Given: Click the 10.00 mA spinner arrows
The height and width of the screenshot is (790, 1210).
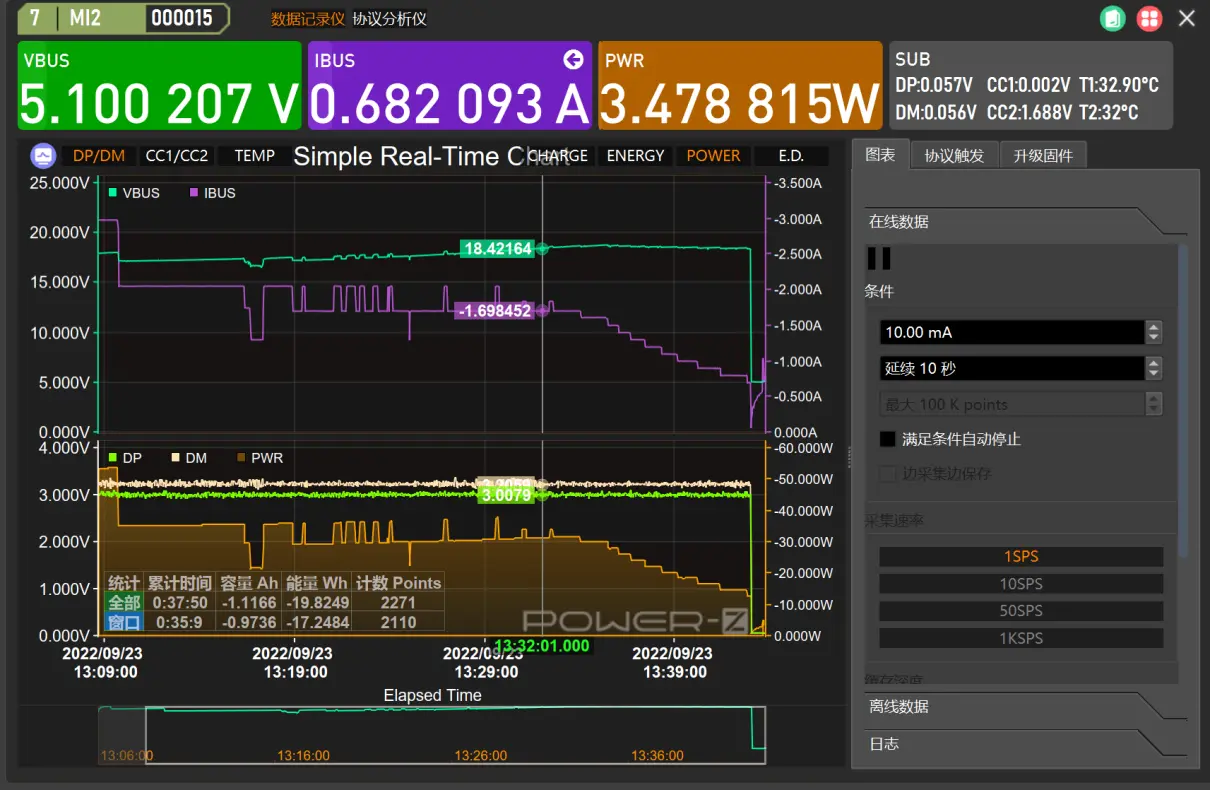Looking at the screenshot, I should (x=1154, y=332).
